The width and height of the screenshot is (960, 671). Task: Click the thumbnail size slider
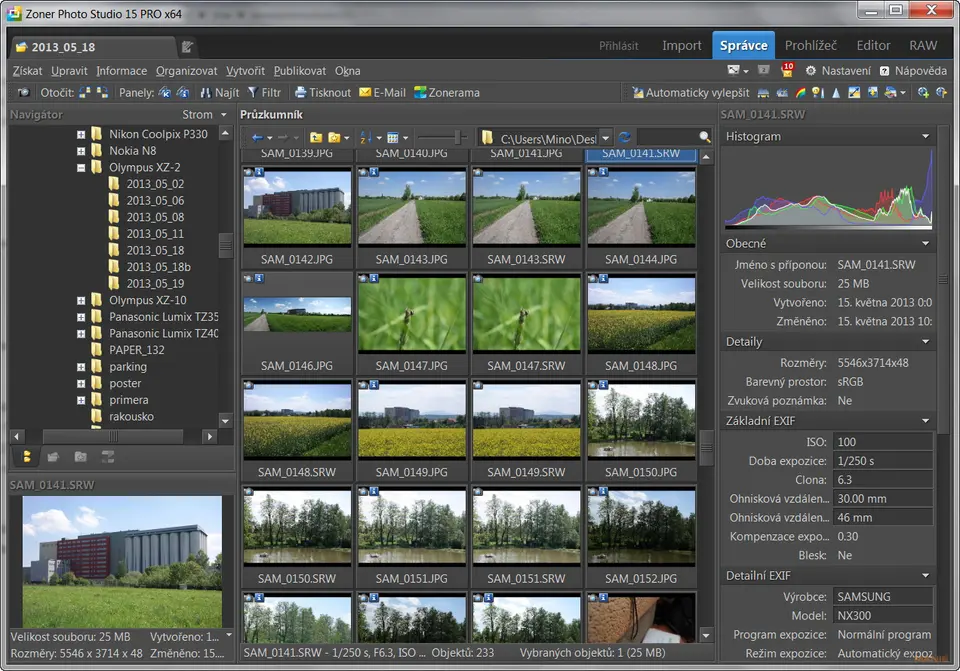tap(457, 137)
